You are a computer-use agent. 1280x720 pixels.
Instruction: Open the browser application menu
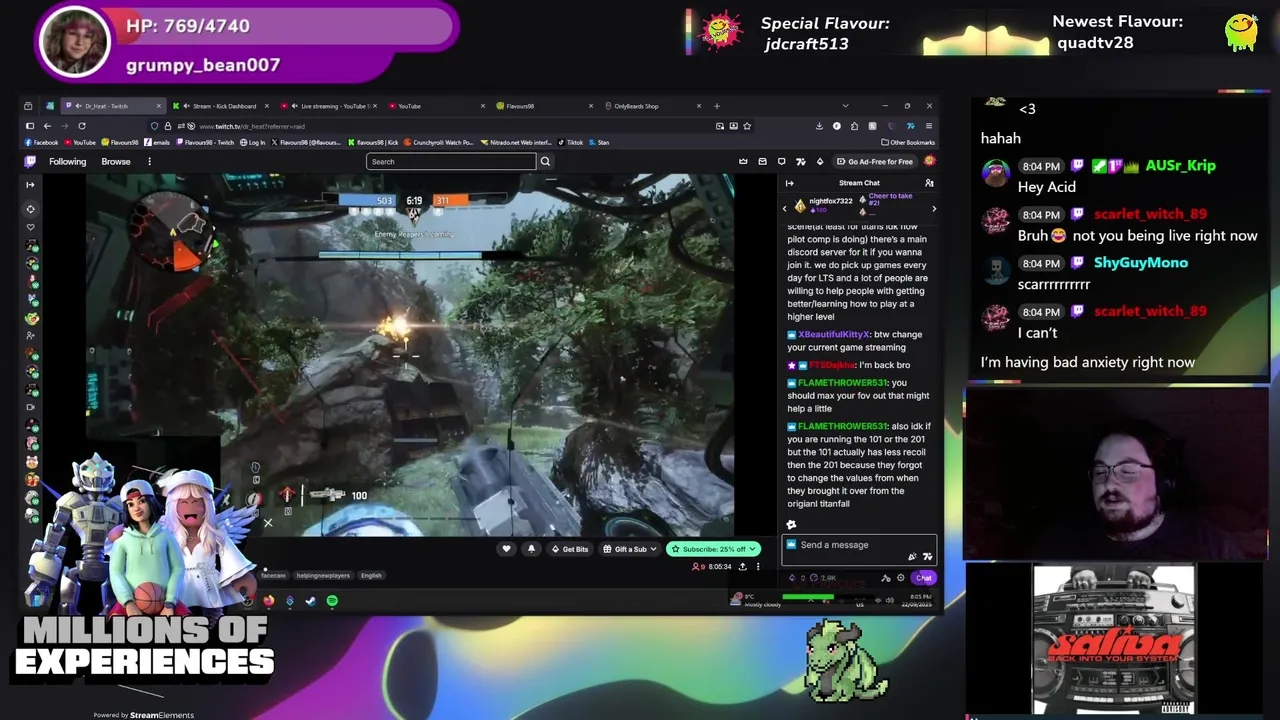pyautogui.click(x=929, y=126)
